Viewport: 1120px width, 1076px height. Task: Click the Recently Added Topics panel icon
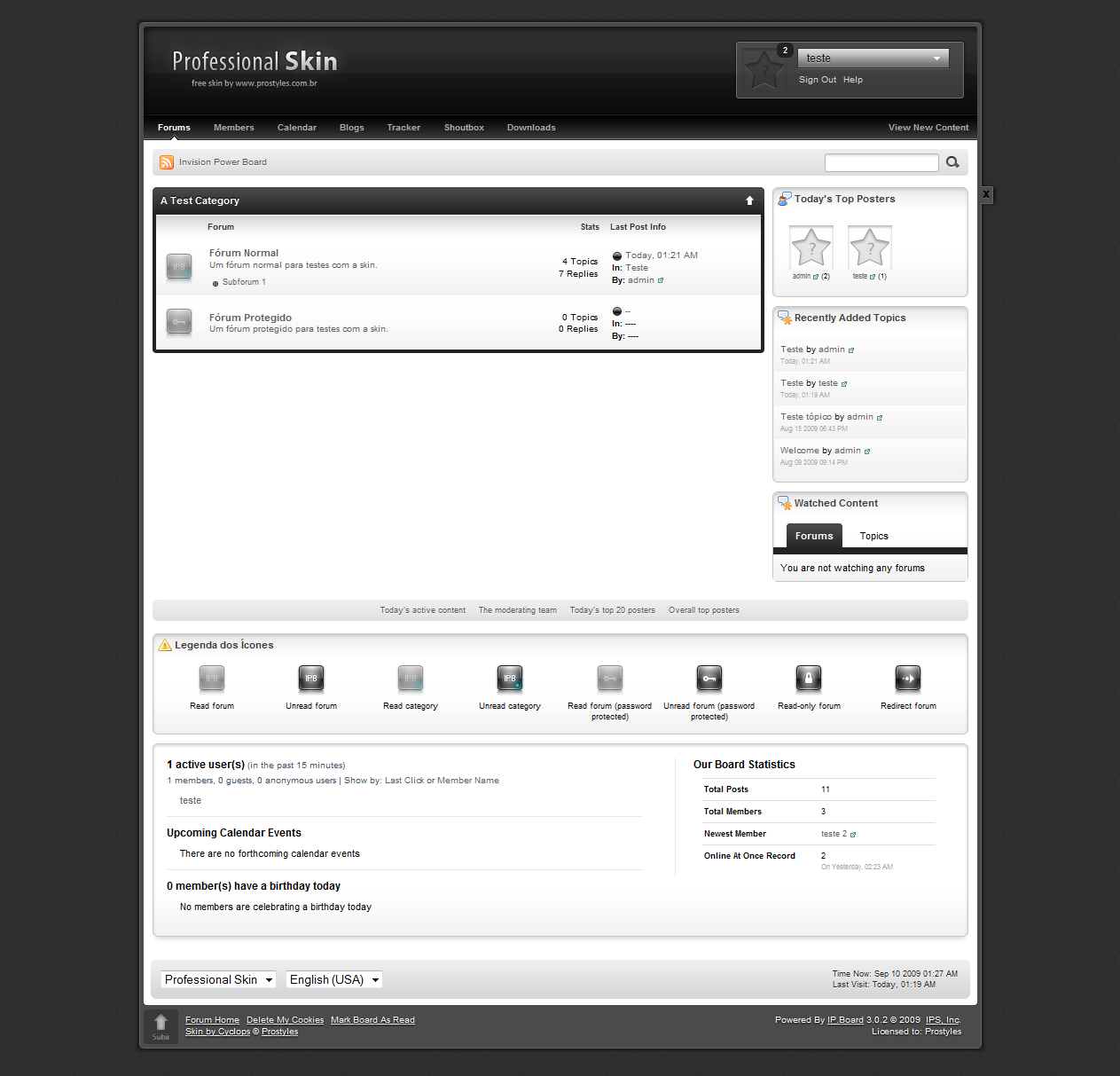785,318
